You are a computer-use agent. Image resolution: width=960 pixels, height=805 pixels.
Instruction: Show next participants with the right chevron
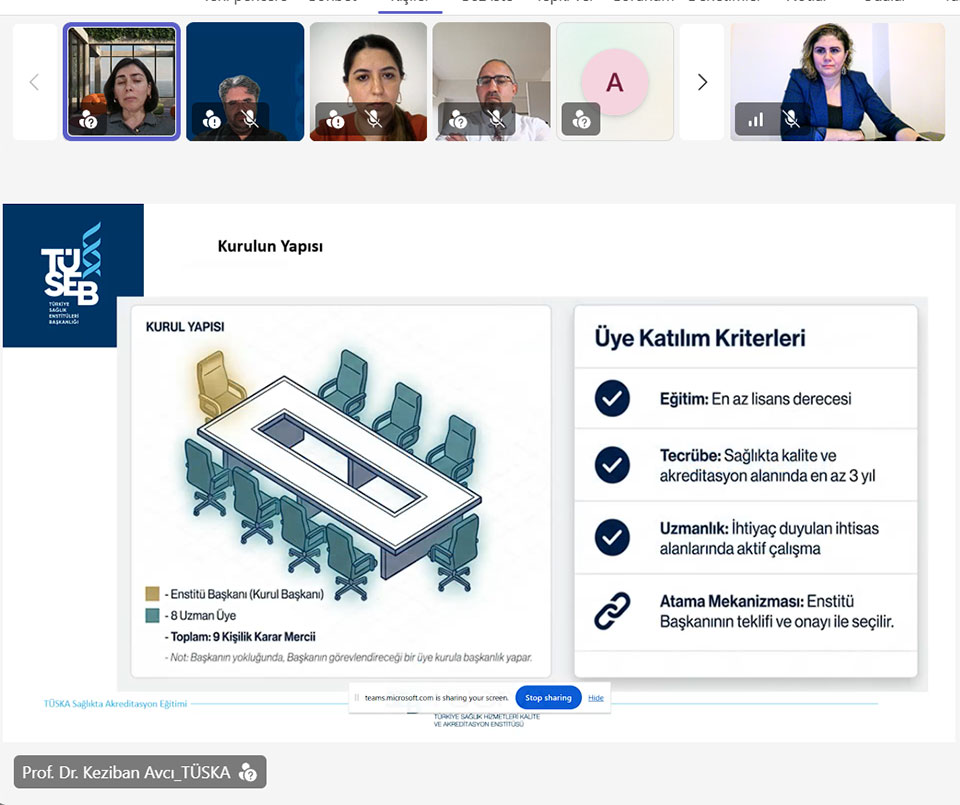702,82
